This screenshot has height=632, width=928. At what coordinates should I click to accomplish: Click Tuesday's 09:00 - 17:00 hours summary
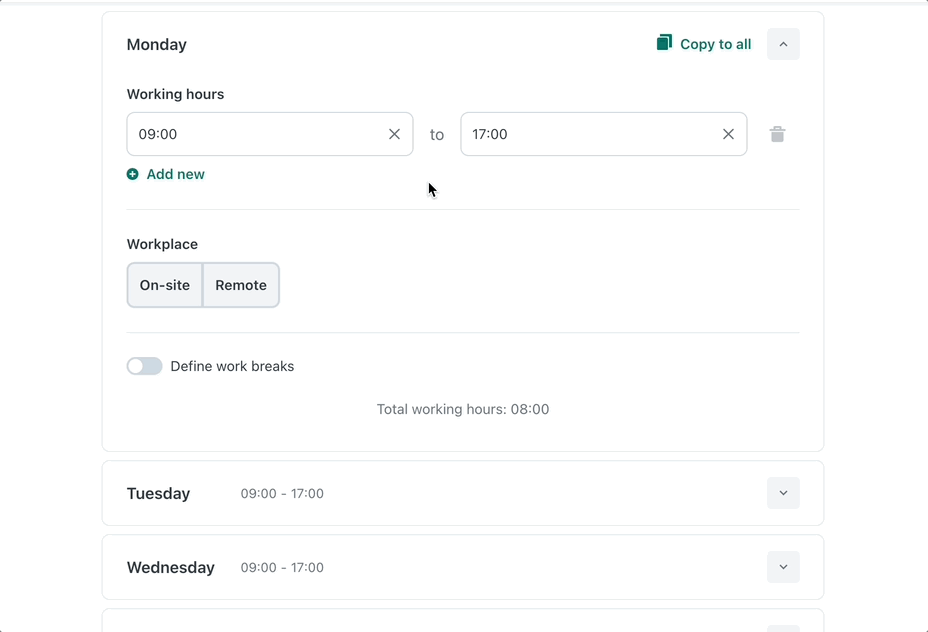(x=282, y=494)
